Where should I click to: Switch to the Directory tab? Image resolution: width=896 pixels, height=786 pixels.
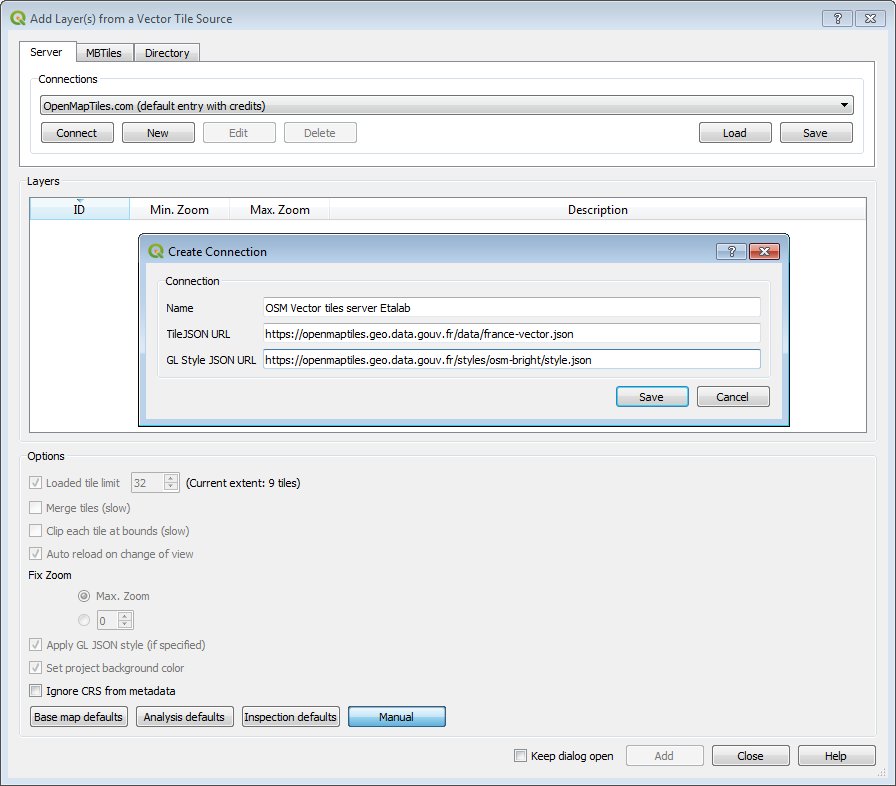pyautogui.click(x=167, y=53)
